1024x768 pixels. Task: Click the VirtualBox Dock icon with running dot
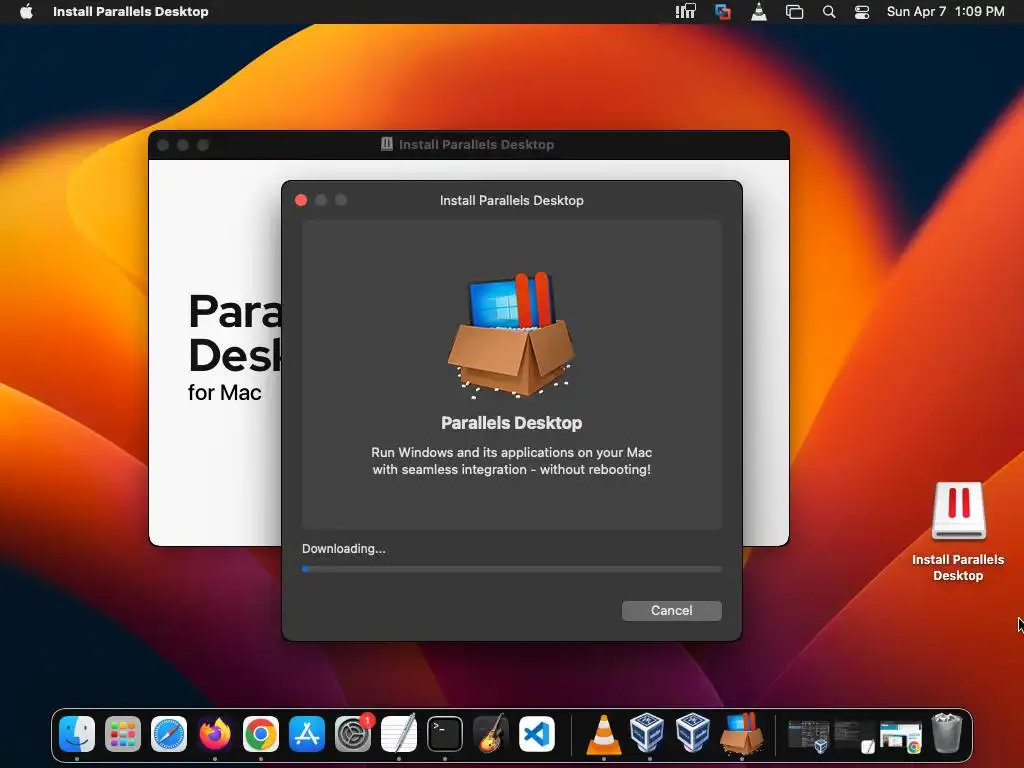647,733
